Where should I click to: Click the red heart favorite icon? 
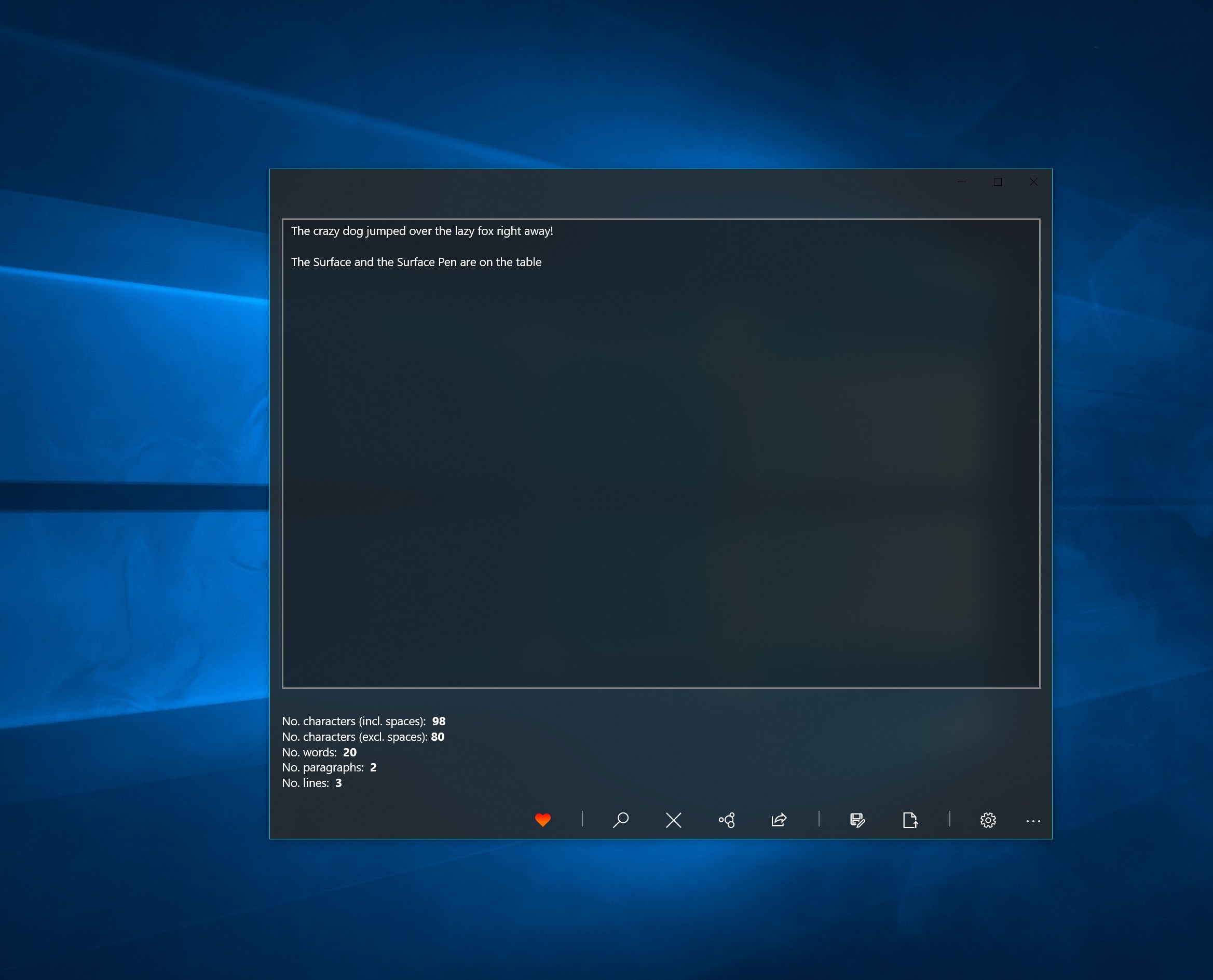point(542,820)
